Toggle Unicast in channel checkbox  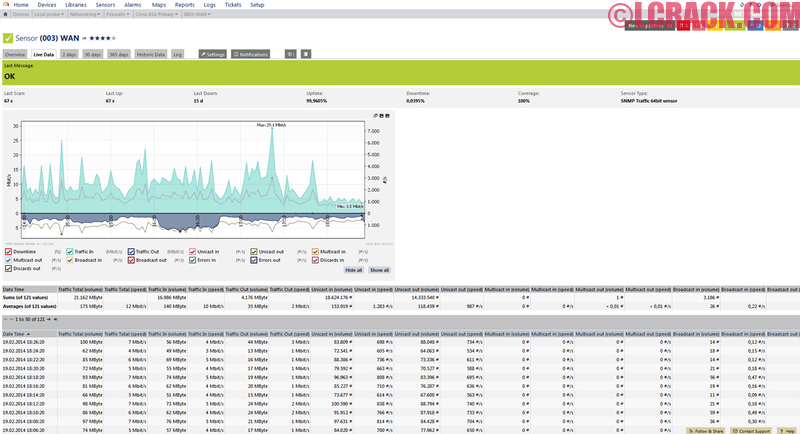pos(192,252)
